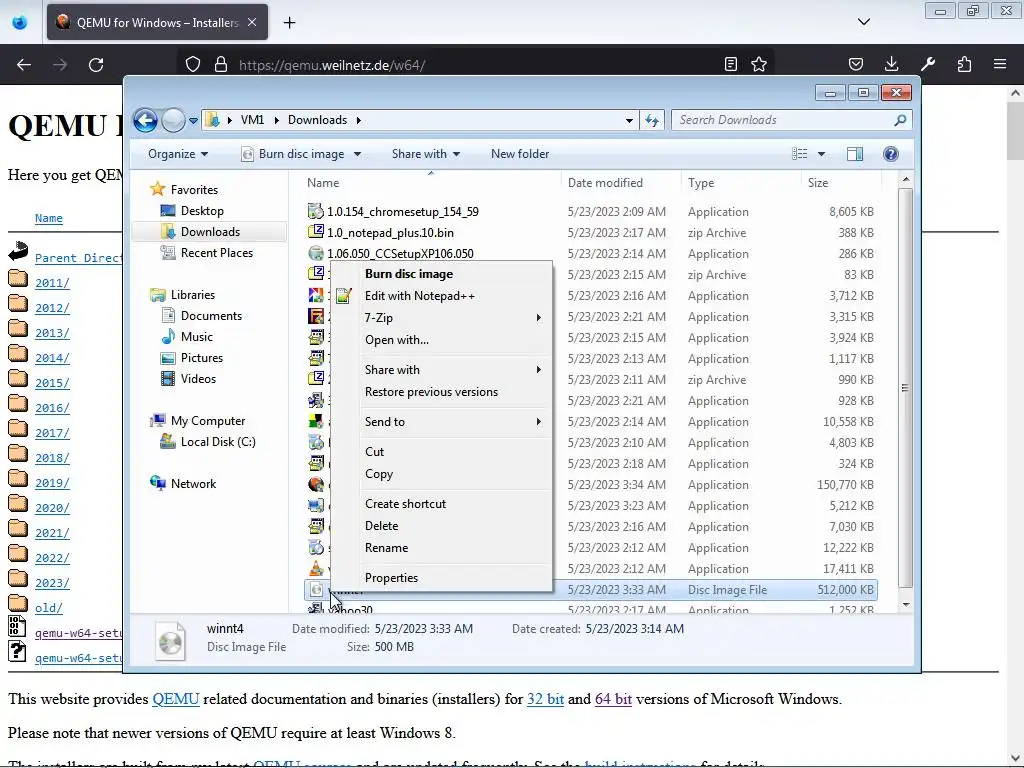
Task: Reload the page in Firefox
Action: [x=96, y=65]
